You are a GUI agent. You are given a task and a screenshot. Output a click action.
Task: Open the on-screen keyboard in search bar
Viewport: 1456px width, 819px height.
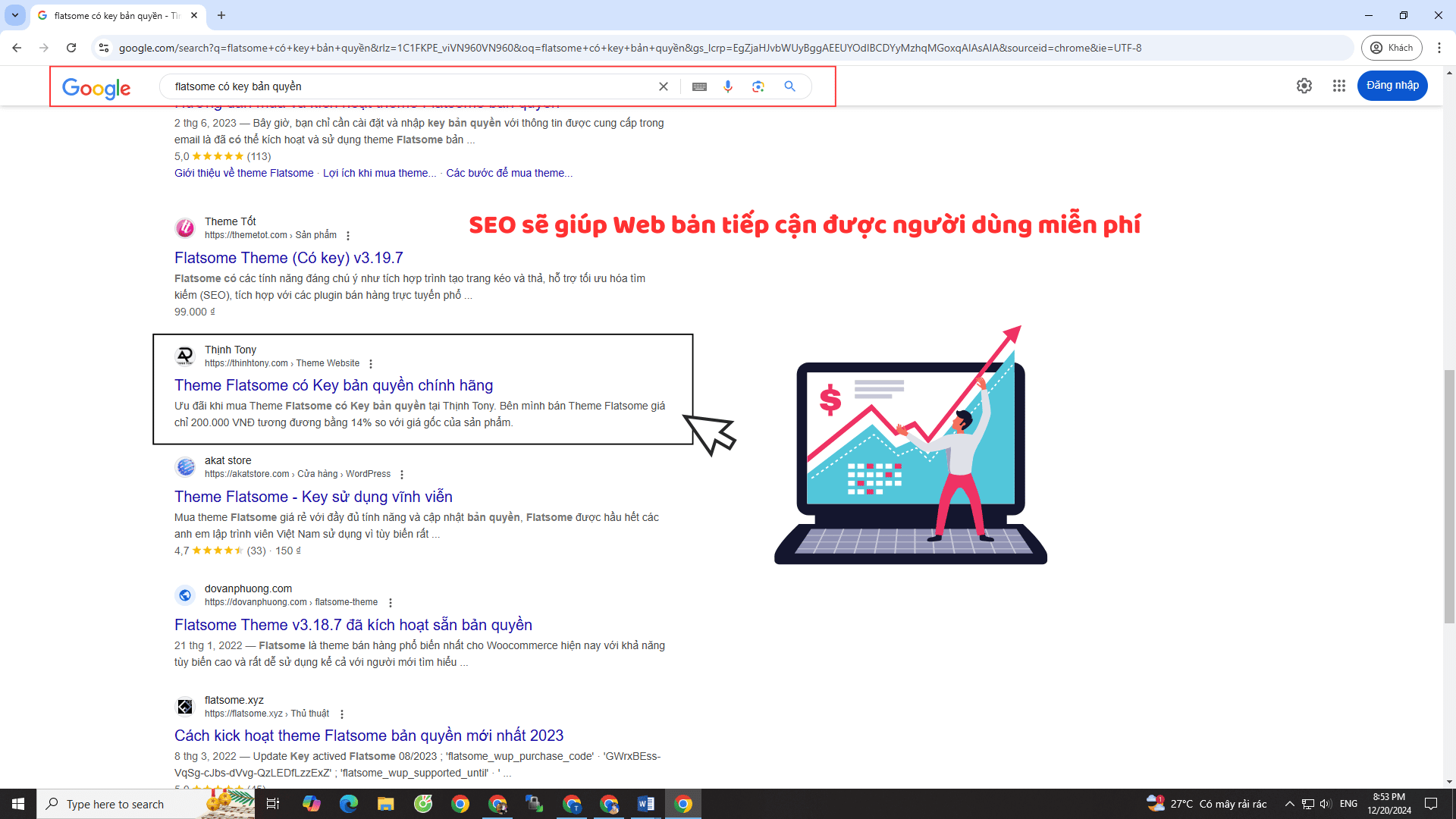698,86
